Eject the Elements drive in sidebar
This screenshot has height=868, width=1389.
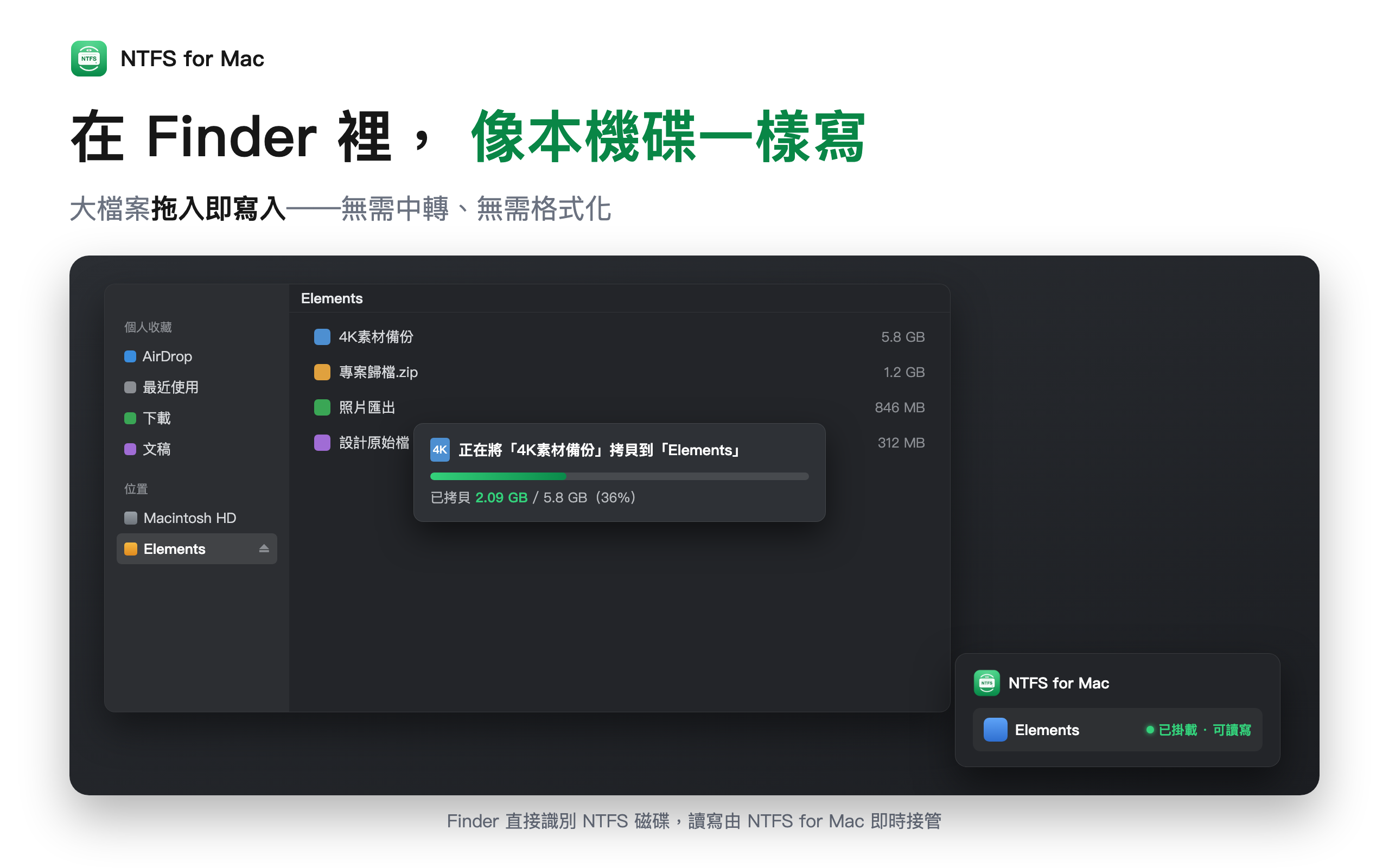(x=264, y=549)
